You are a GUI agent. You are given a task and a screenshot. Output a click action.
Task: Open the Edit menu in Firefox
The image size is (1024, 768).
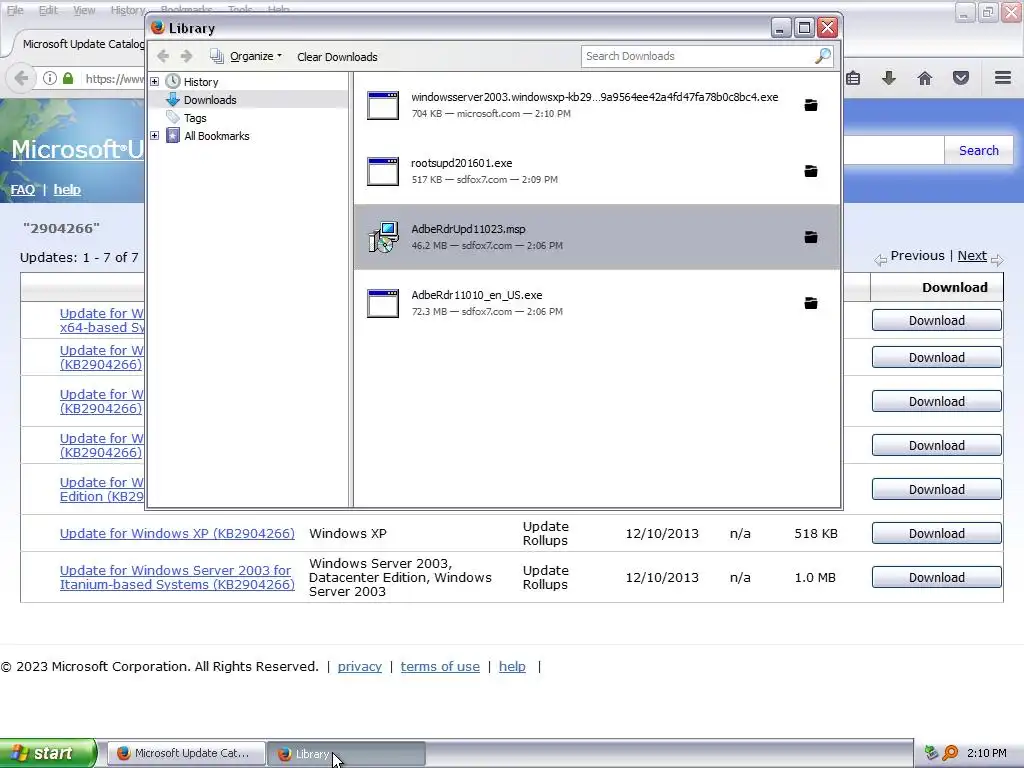(48, 10)
